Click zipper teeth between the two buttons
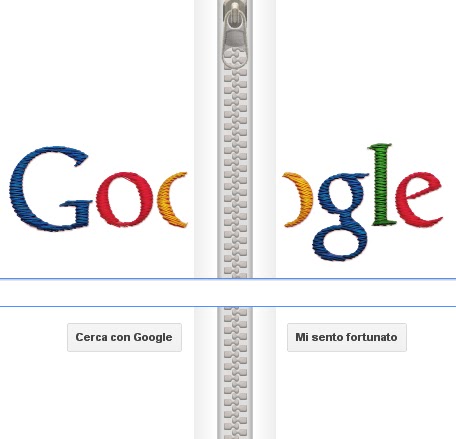Screen dimensions: 456x439 point(235,337)
